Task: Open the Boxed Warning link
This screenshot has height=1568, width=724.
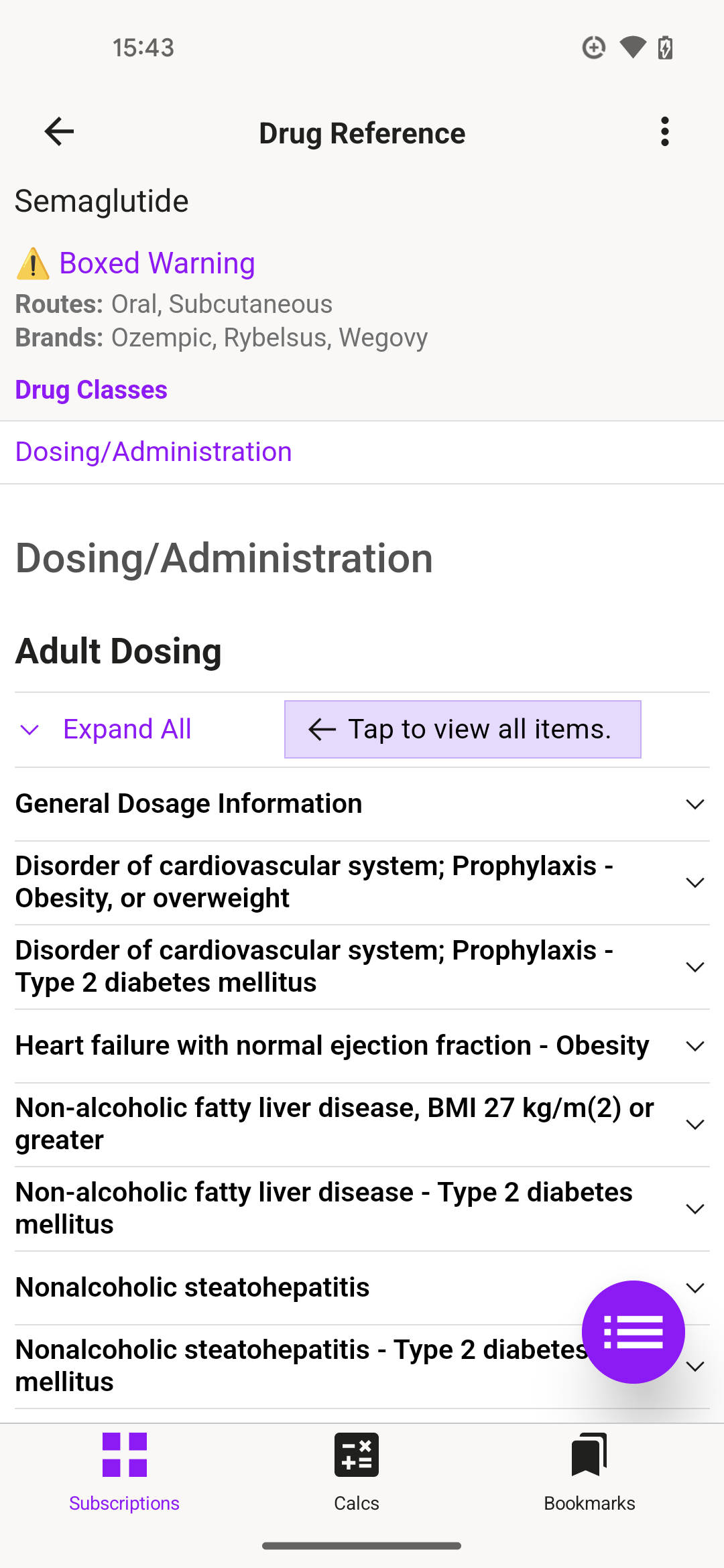Action: click(157, 263)
